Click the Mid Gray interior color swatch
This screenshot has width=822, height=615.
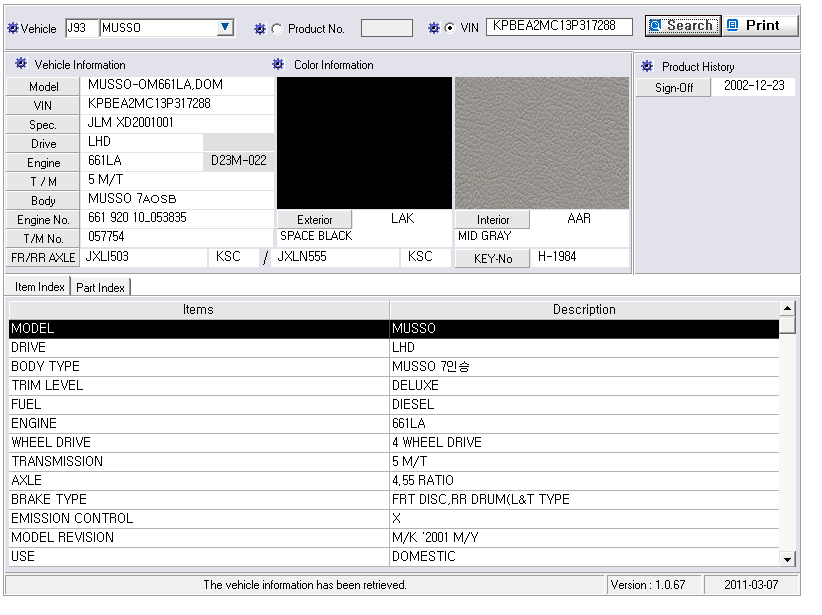(x=541, y=143)
